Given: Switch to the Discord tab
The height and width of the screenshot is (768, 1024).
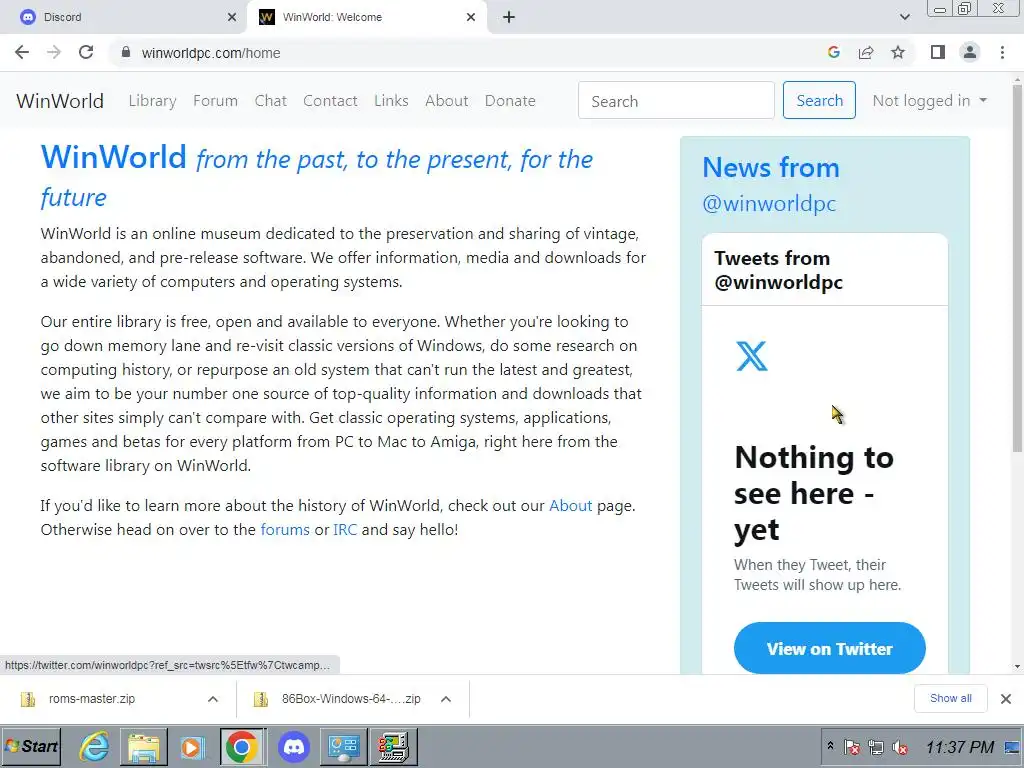Looking at the screenshot, I should pos(123,17).
